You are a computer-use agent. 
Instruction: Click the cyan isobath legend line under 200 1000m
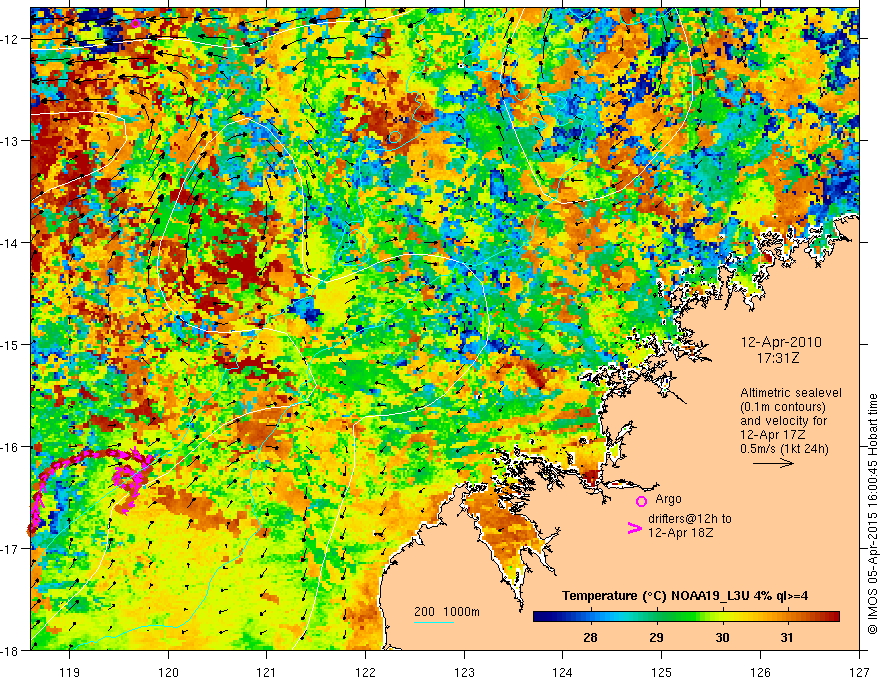click(434, 622)
